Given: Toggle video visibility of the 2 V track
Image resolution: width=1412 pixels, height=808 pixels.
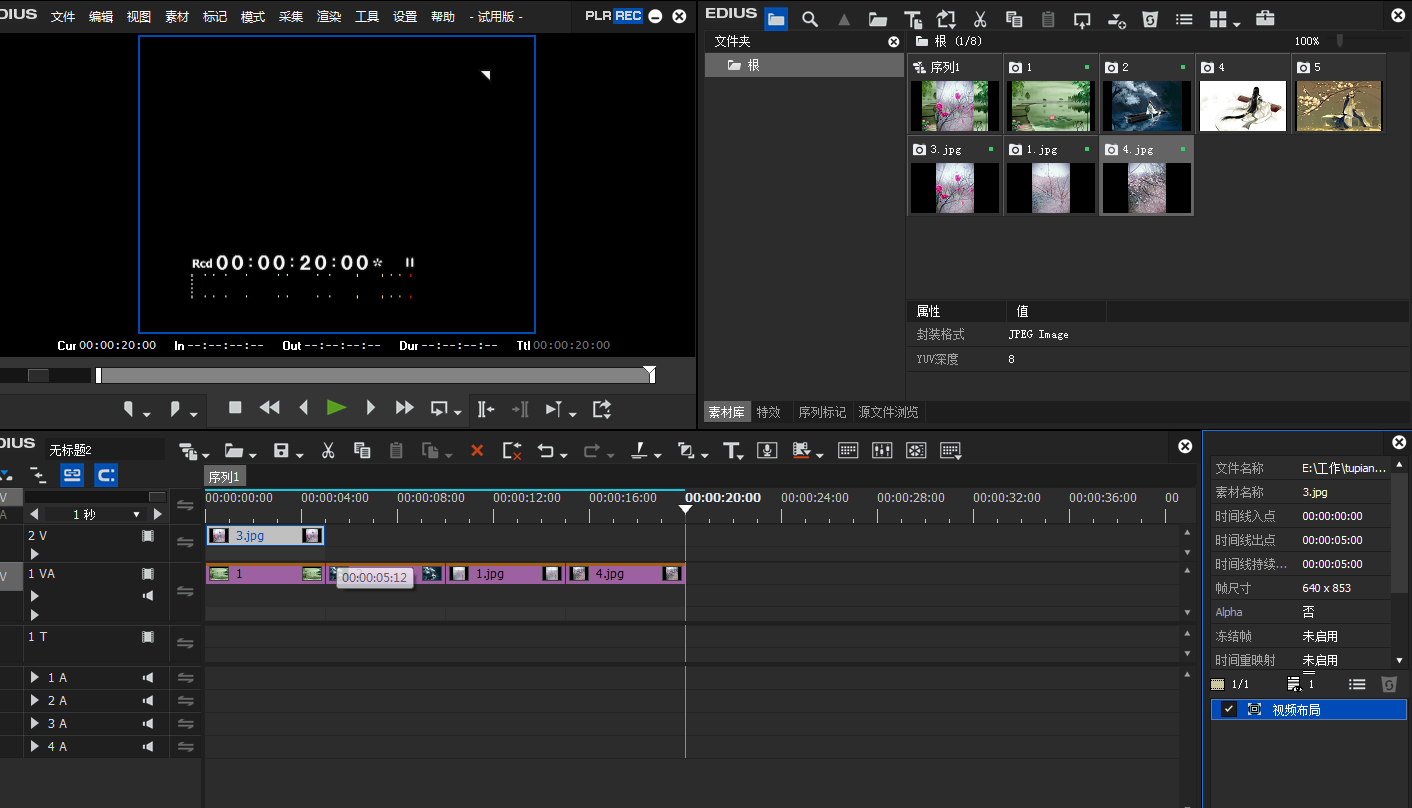Looking at the screenshot, I should coord(148,536).
